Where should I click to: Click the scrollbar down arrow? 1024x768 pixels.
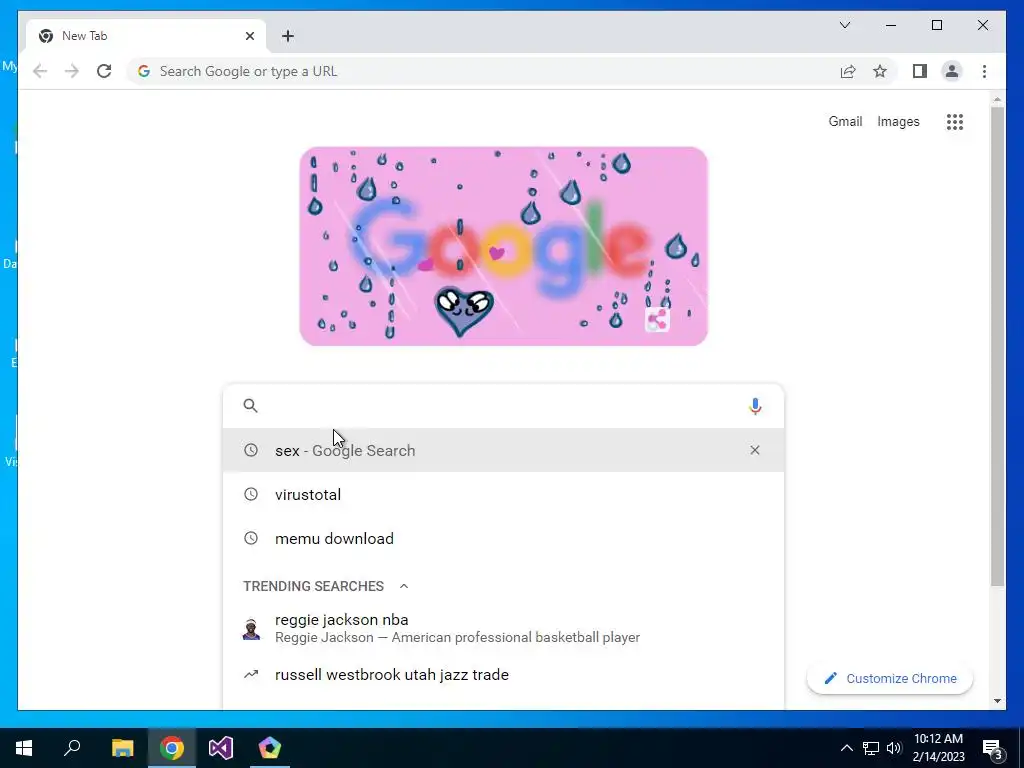coord(997,701)
